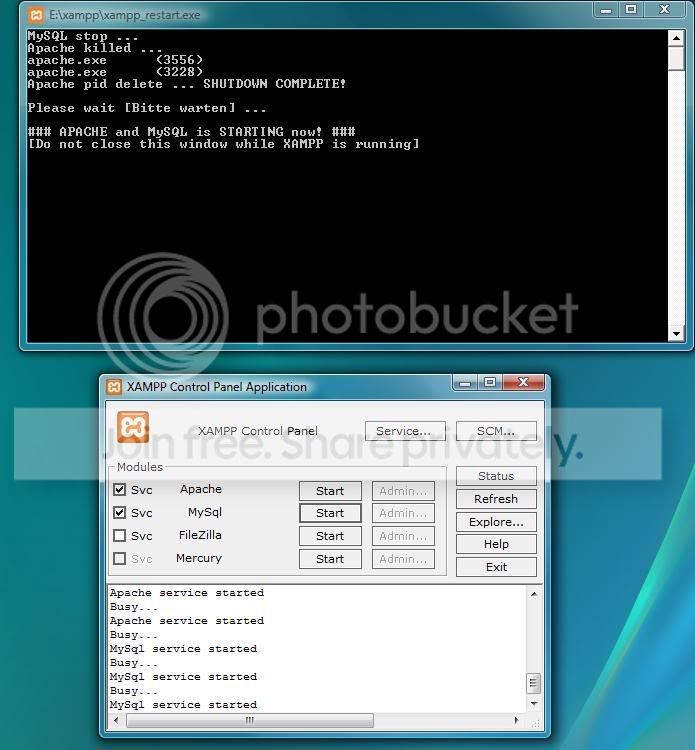Close the xampp_restart.exe console window
Viewport: 695px width, 750px height.
[664, 10]
